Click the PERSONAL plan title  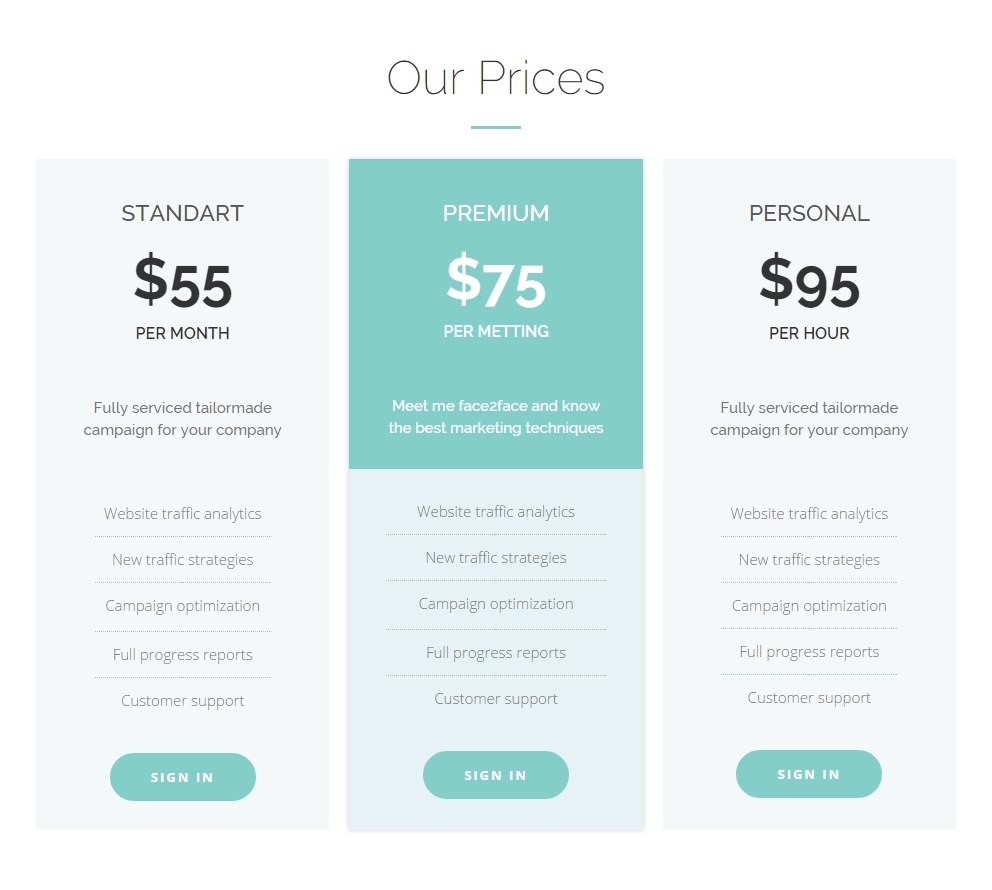[x=809, y=213]
